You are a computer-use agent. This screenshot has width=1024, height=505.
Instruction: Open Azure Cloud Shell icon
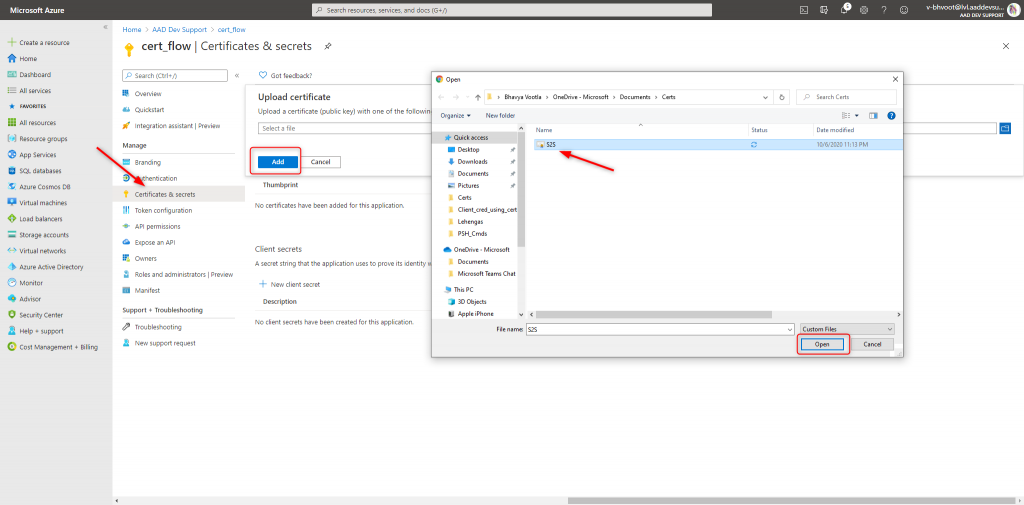click(x=805, y=10)
